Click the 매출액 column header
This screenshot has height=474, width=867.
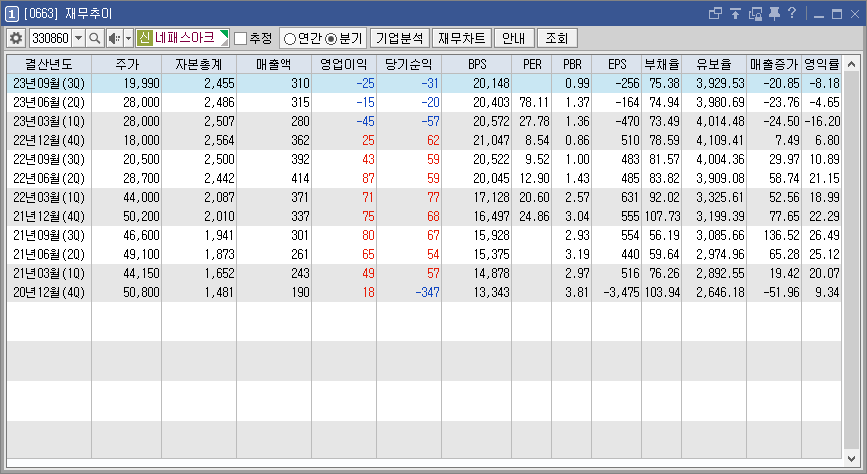274,64
